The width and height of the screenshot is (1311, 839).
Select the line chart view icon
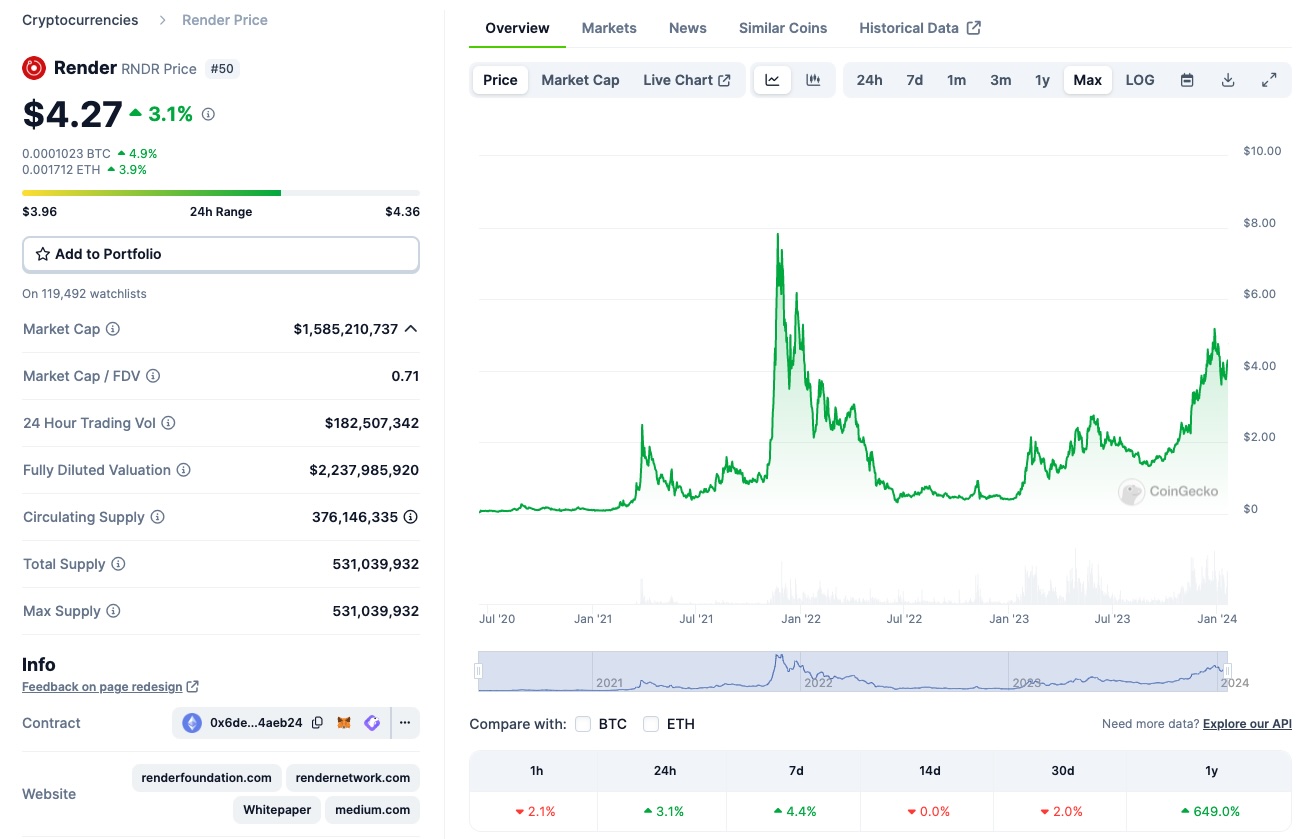(773, 80)
